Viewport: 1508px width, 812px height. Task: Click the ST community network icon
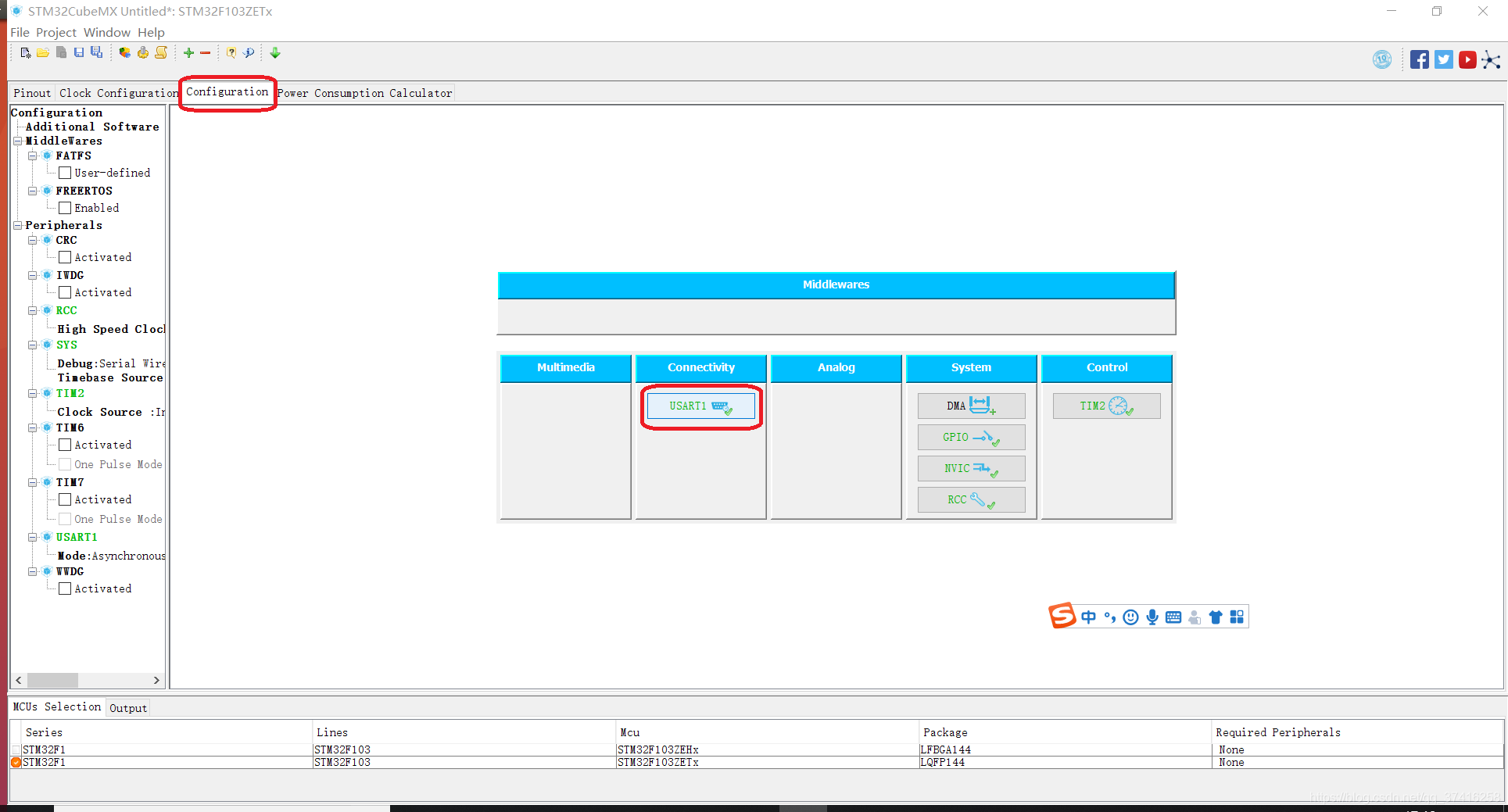coord(1491,60)
